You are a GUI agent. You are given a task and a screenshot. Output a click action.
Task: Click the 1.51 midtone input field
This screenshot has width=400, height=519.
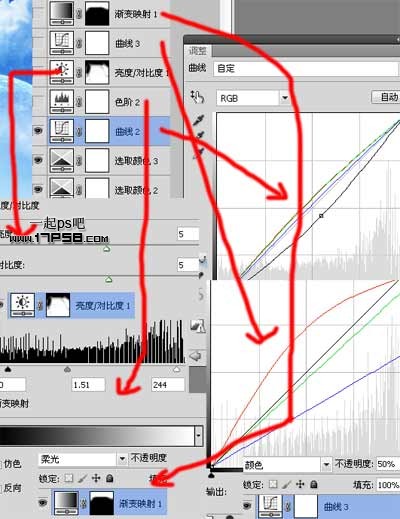88,385
